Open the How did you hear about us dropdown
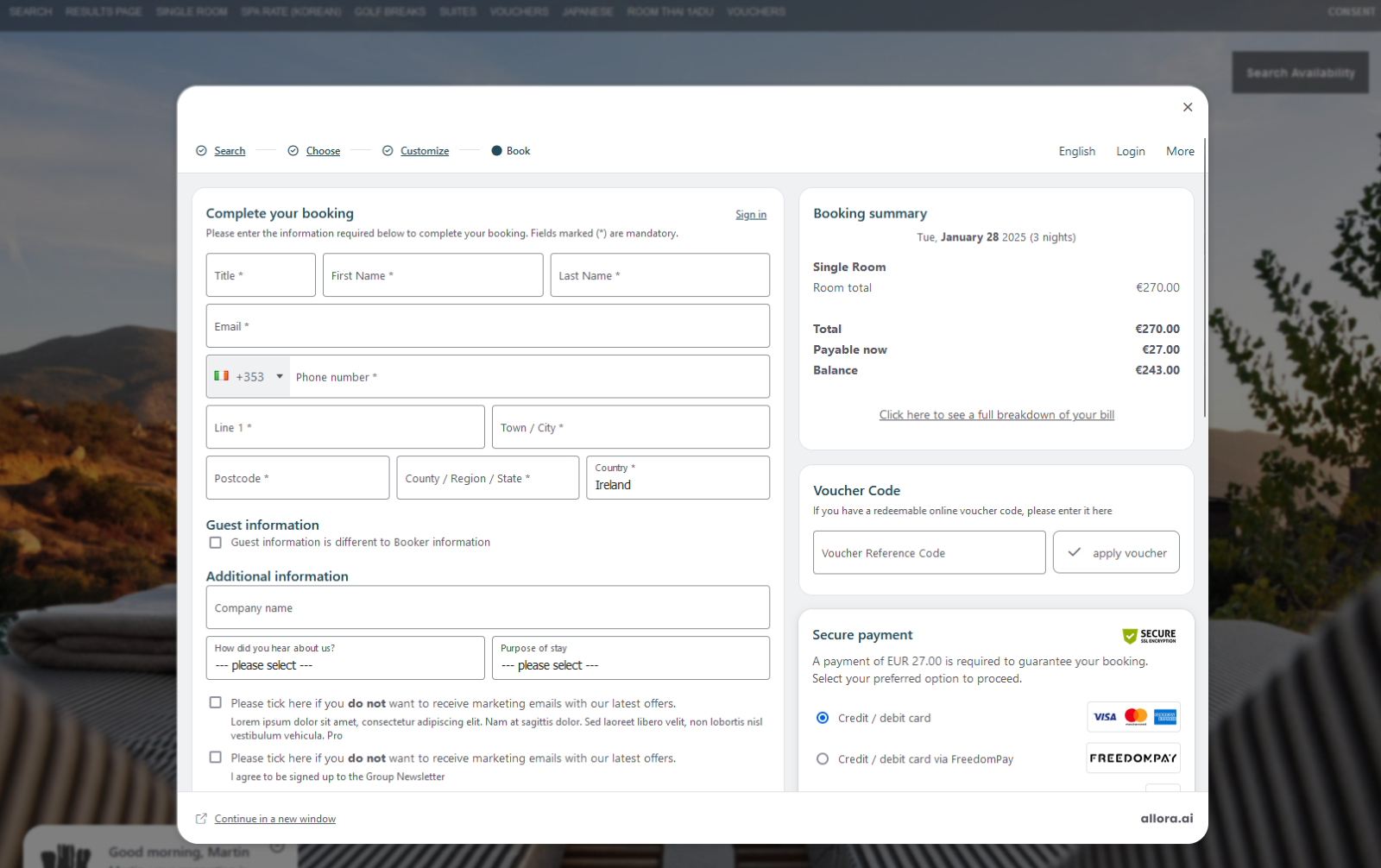 point(345,658)
